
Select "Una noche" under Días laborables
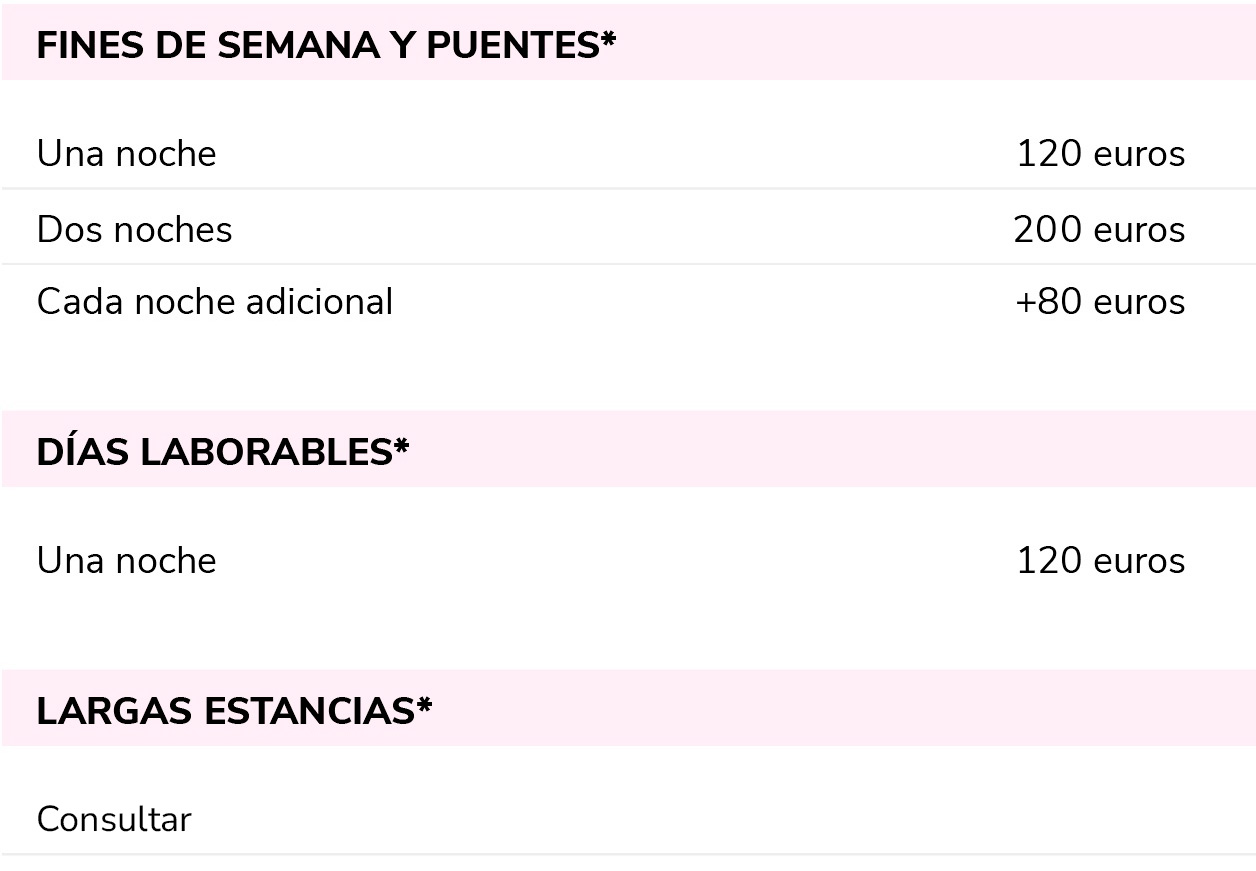pos(127,561)
